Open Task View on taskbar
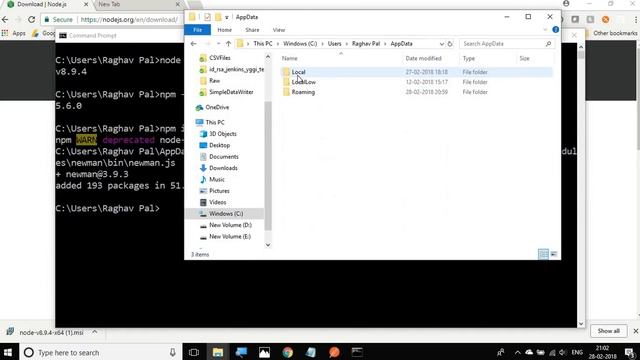 tap(194, 352)
